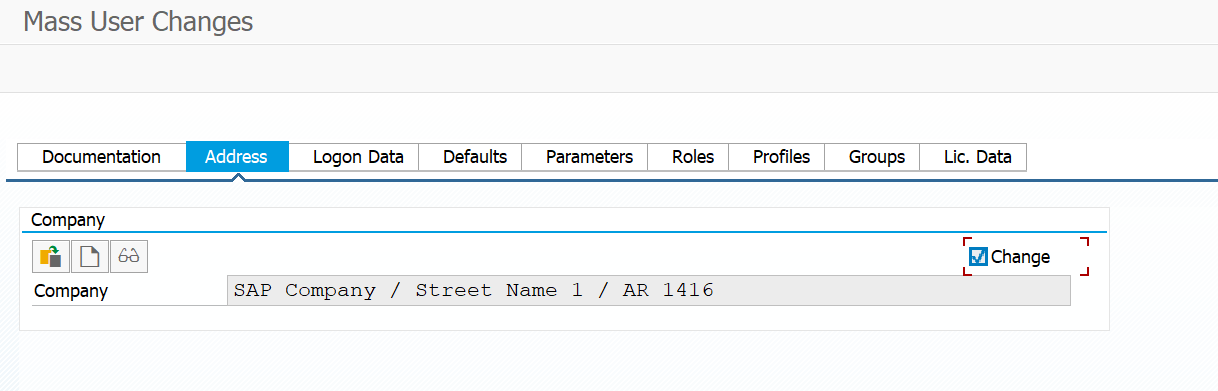Click the Mass User Changes title

(x=138, y=21)
